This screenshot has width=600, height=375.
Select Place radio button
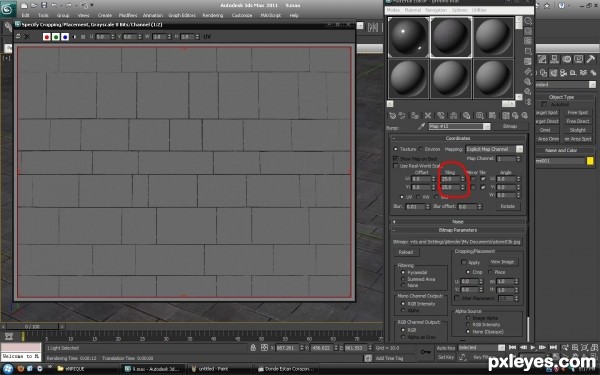pyautogui.click(x=490, y=272)
